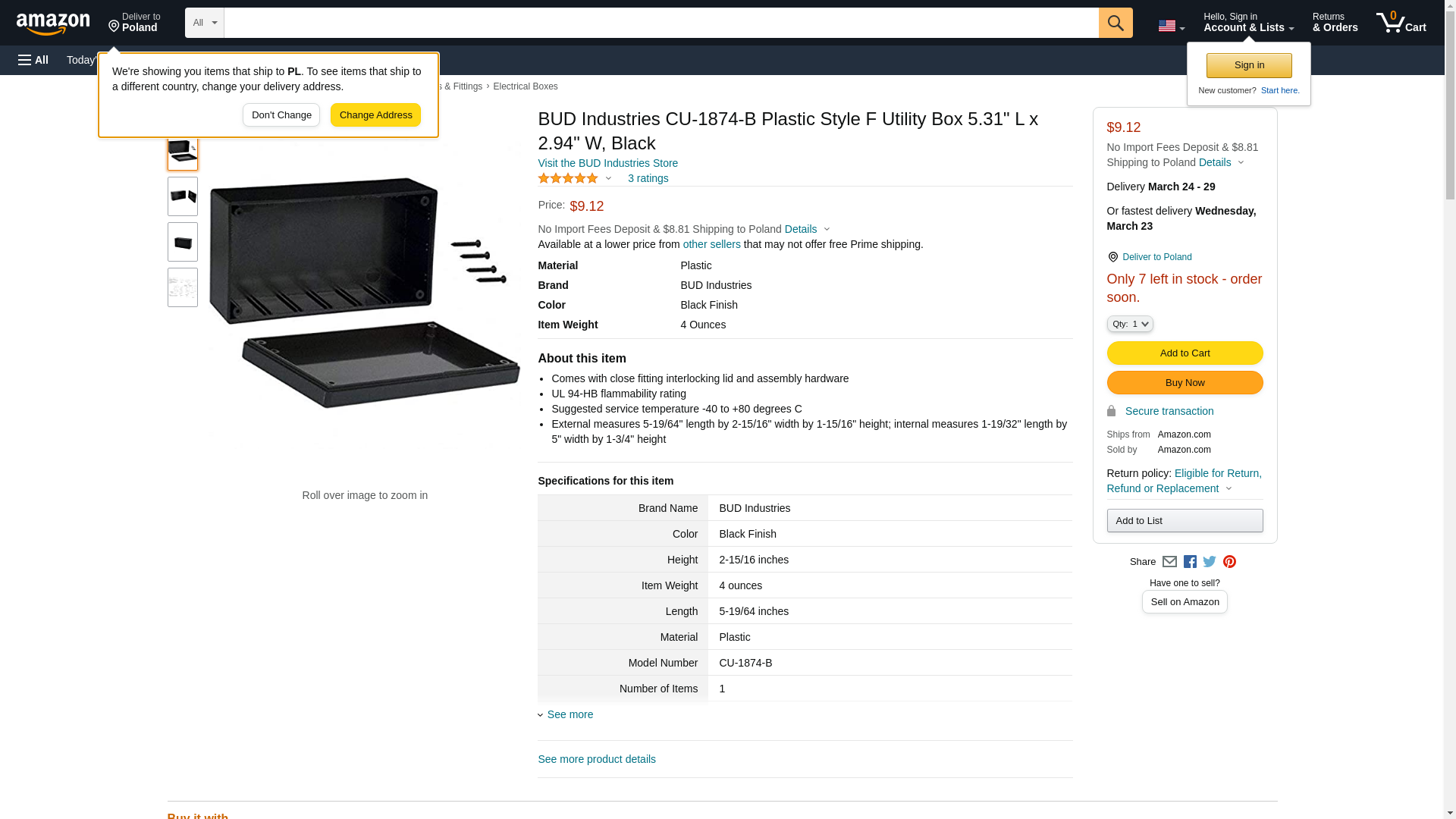Image resolution: width=1456 pixels, height=819 pixels.
Task: Open the country flag language selector
Action: pyautogui.click(x=1171, y=26)
